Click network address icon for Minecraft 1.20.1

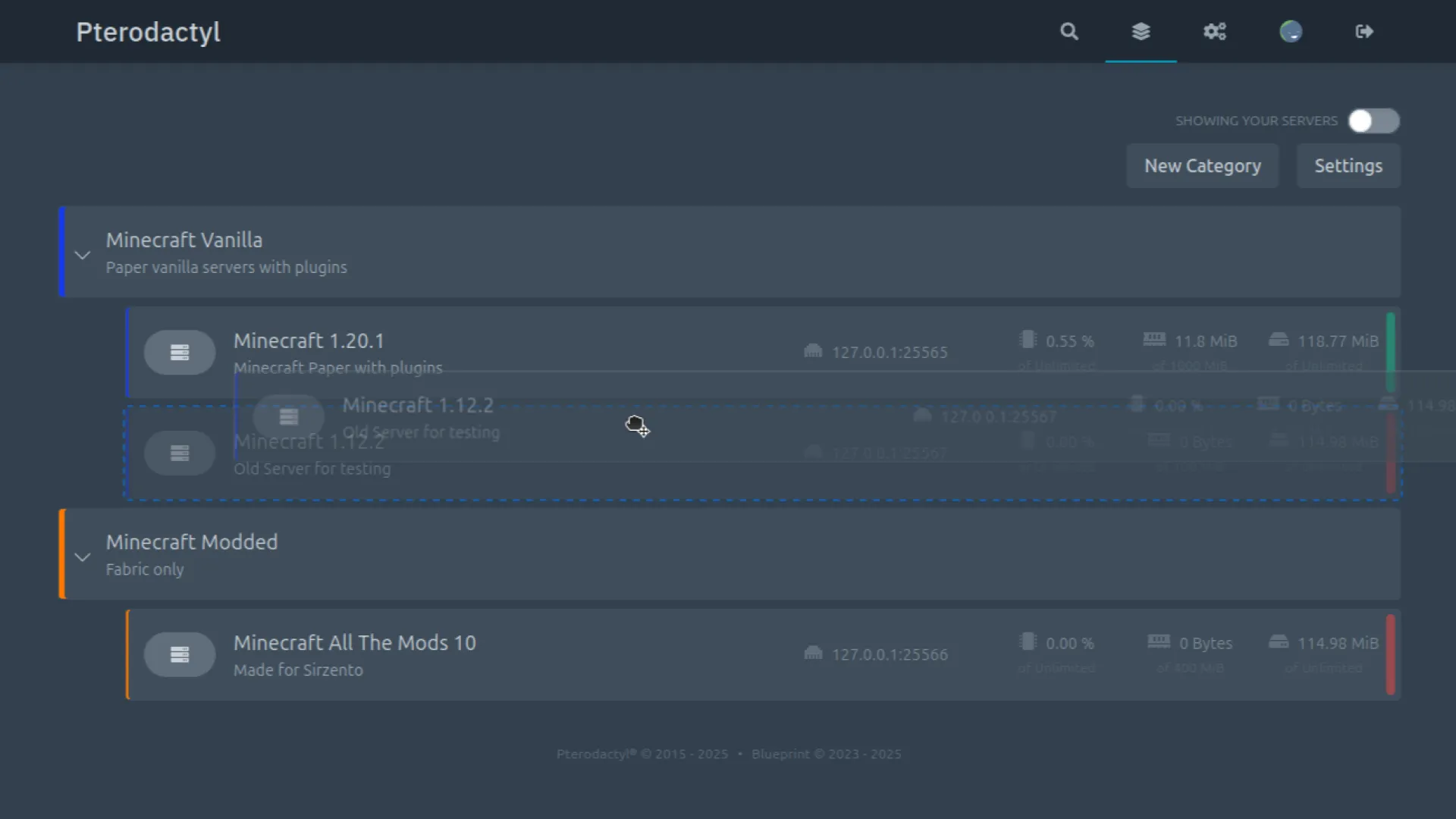pyautogui.click(x=813, y=351)
